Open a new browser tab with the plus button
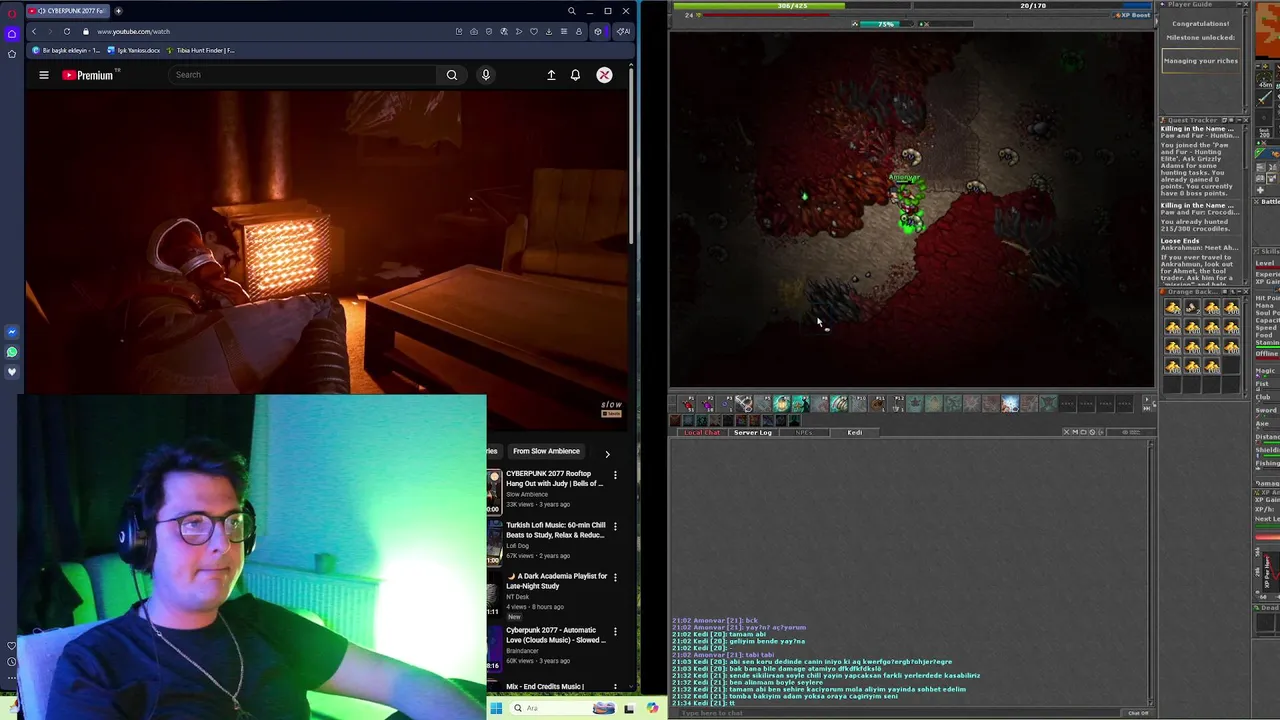The height and width of the screenshot is (720, 1280). [x=118, y=11]
